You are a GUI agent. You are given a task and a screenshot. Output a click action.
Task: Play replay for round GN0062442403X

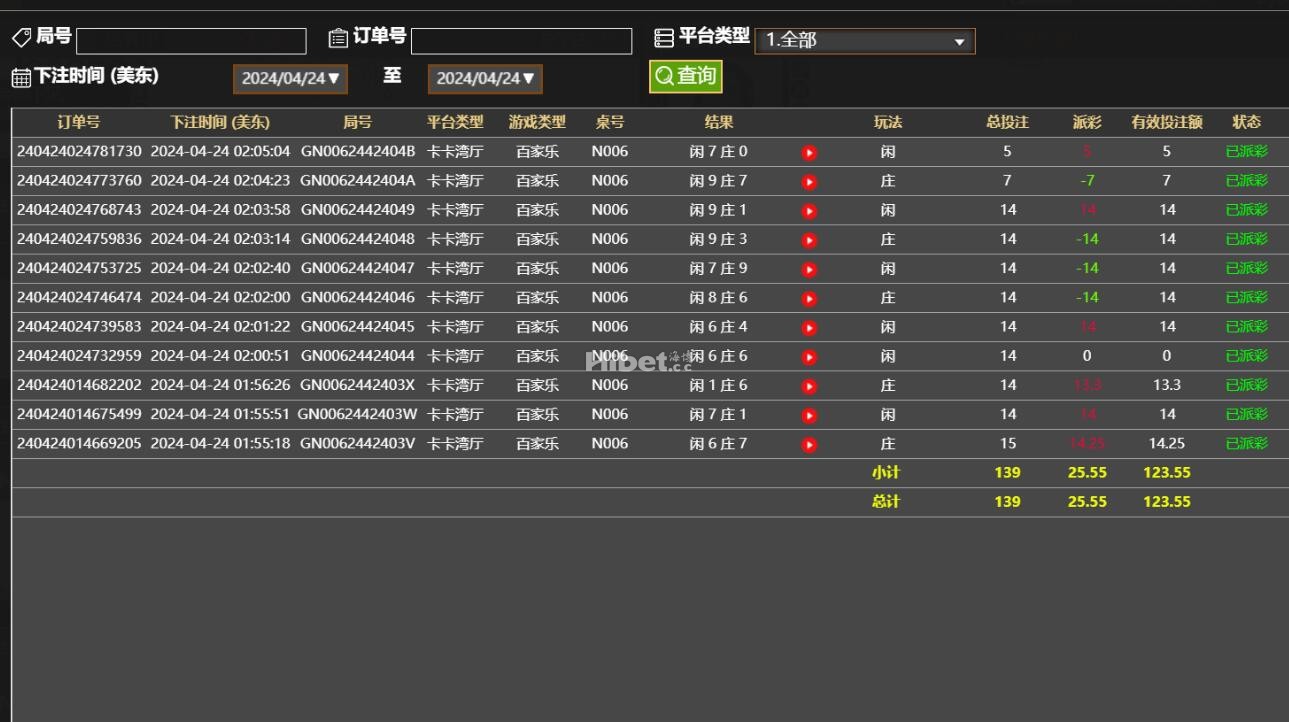point(809,386)
